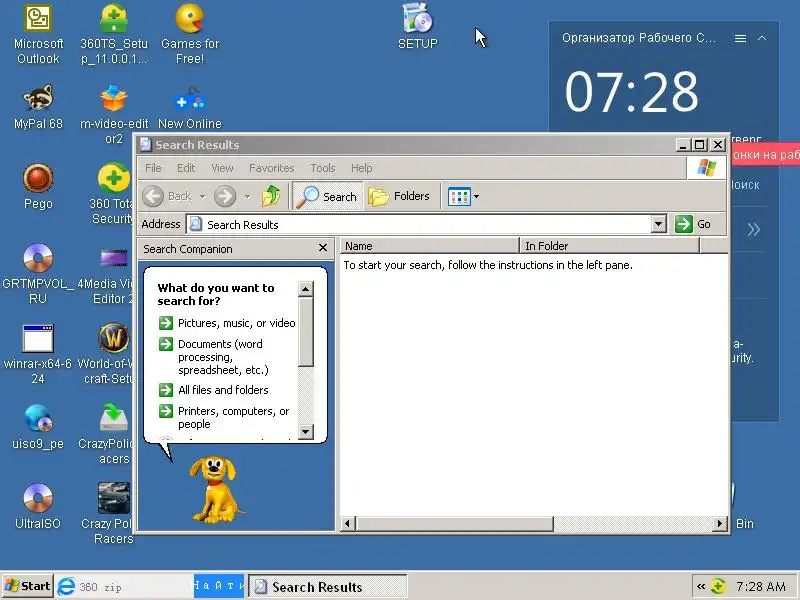
Task: Select the uiso9_pe desktop icon
Action: (x=38, y=427)
